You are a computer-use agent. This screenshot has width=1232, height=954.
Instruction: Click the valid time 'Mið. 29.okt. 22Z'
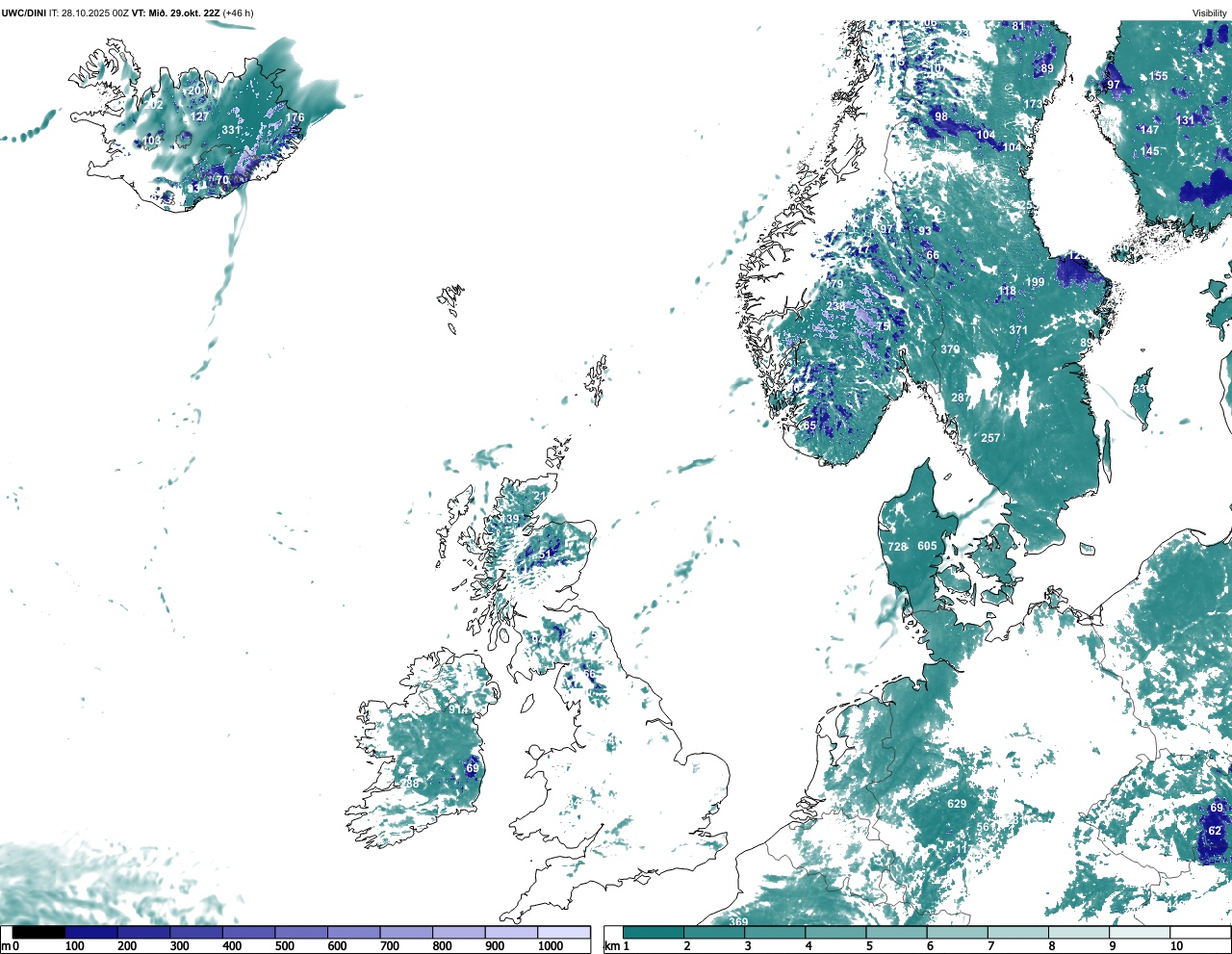click(x=184, y=13)
